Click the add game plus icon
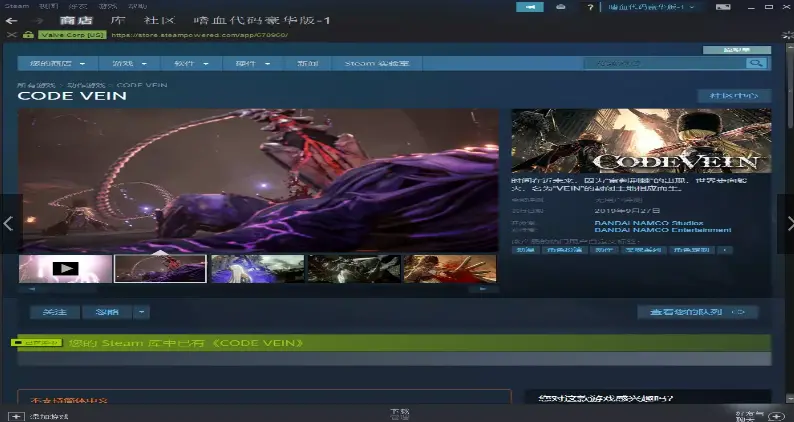This screenshot has height=422, width=794. [16, 416]
